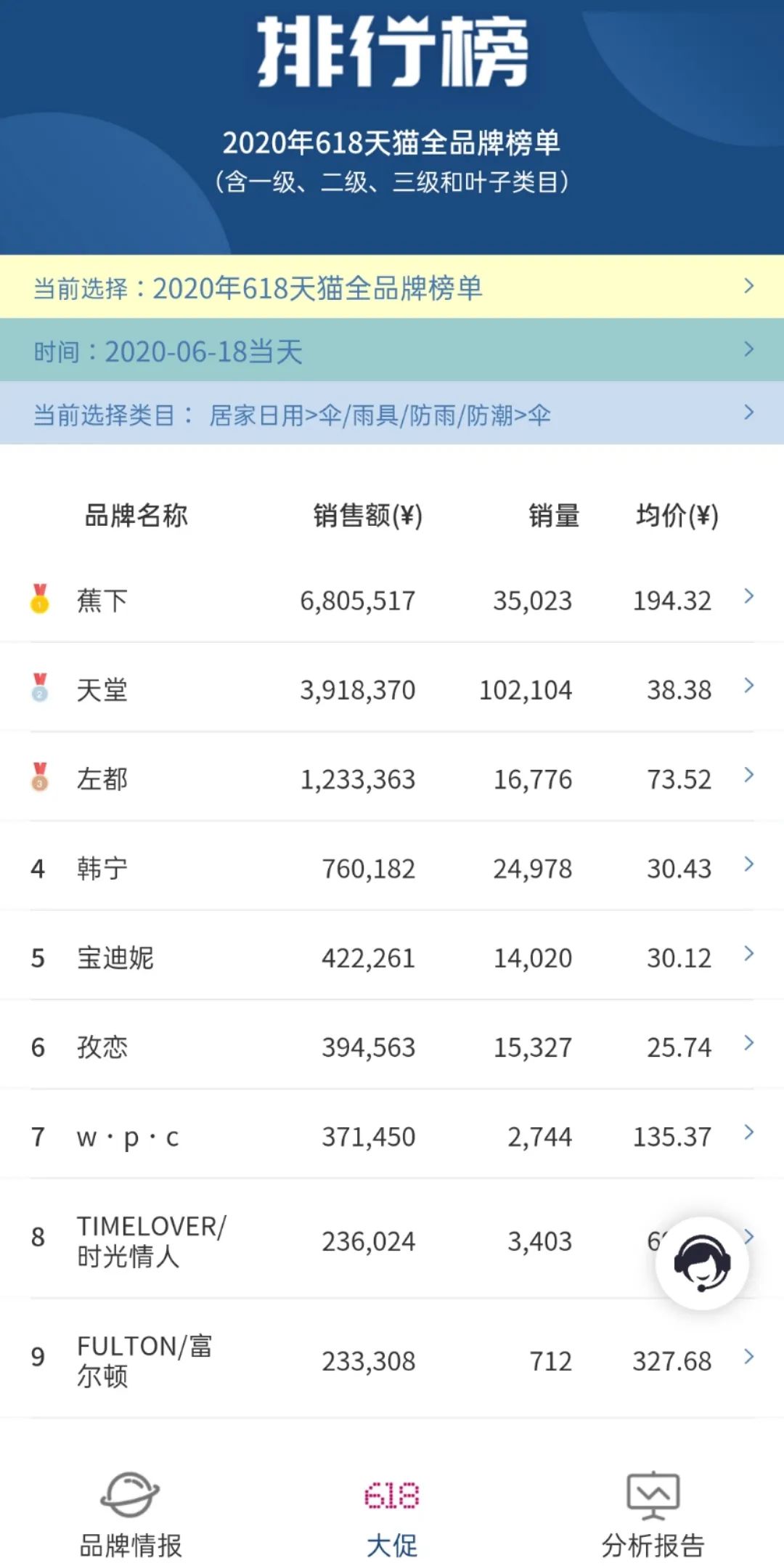Screen dimensions: 784x1566
Task: Switch to the 大促 tab
Action: tap(391, 1544)
